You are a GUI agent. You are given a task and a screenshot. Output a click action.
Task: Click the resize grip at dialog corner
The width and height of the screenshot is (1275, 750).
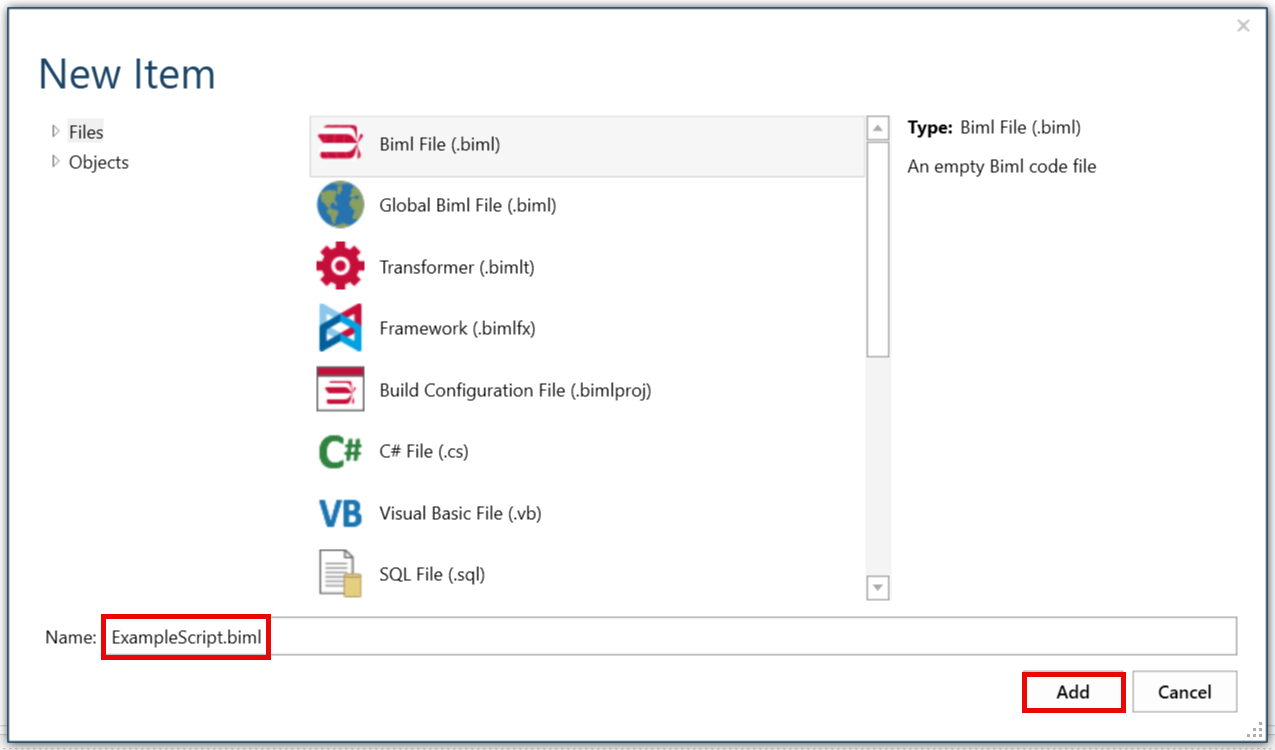(x=1255, y=731)
